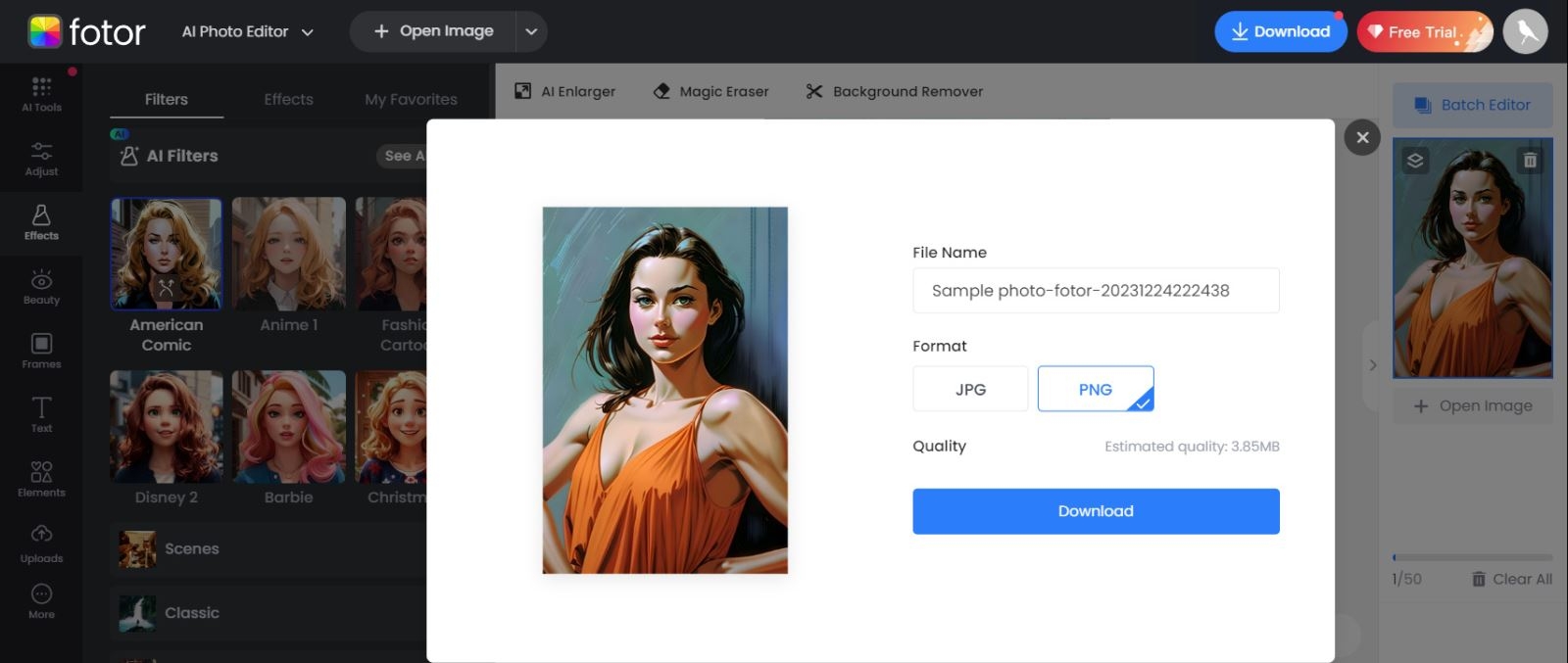Image resolution: width=1568 pixels, height=663 pixels.
Task: Select JPG format
Action: [970, 389]
